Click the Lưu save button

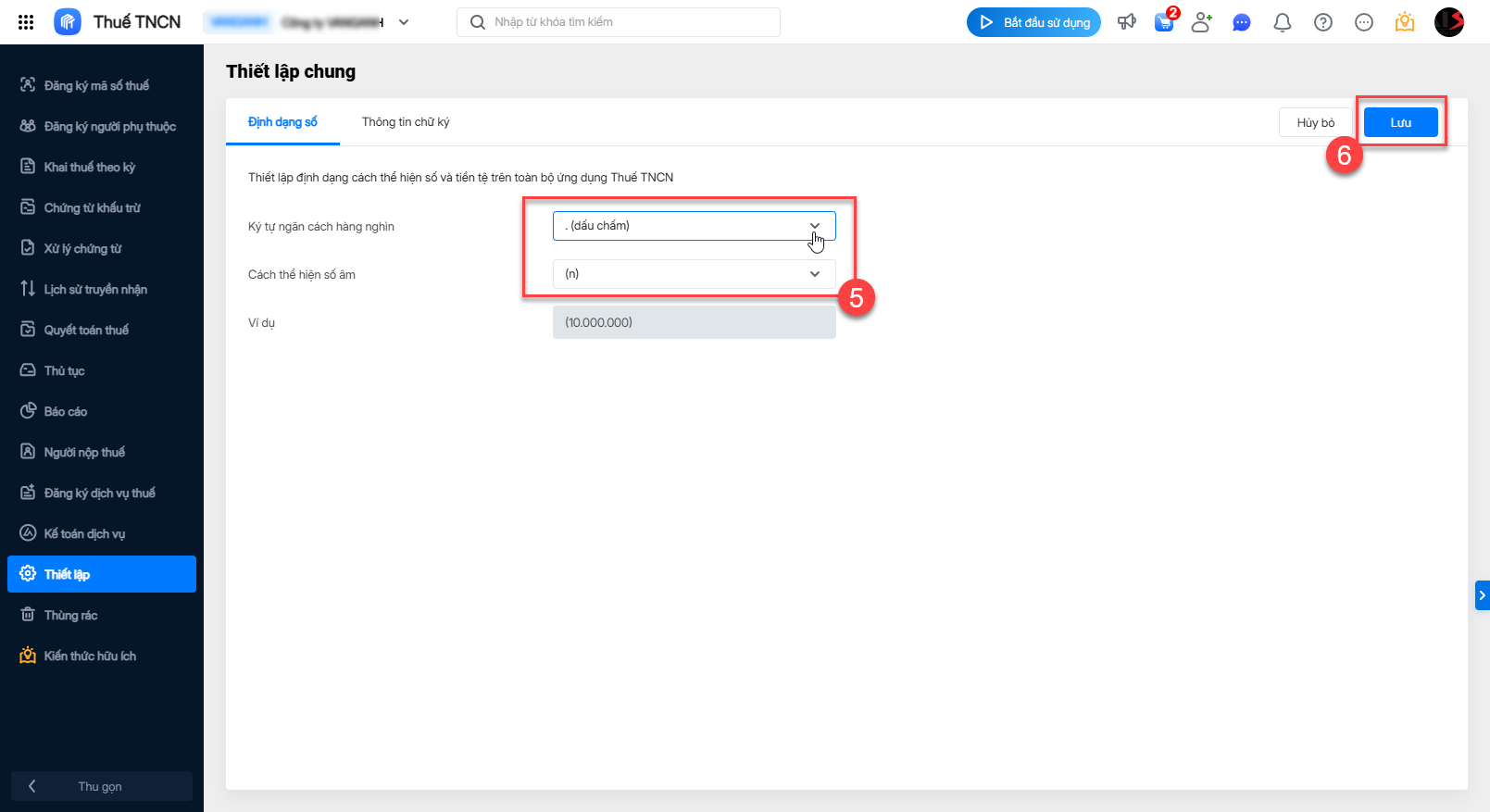(x=1400, y=122)
